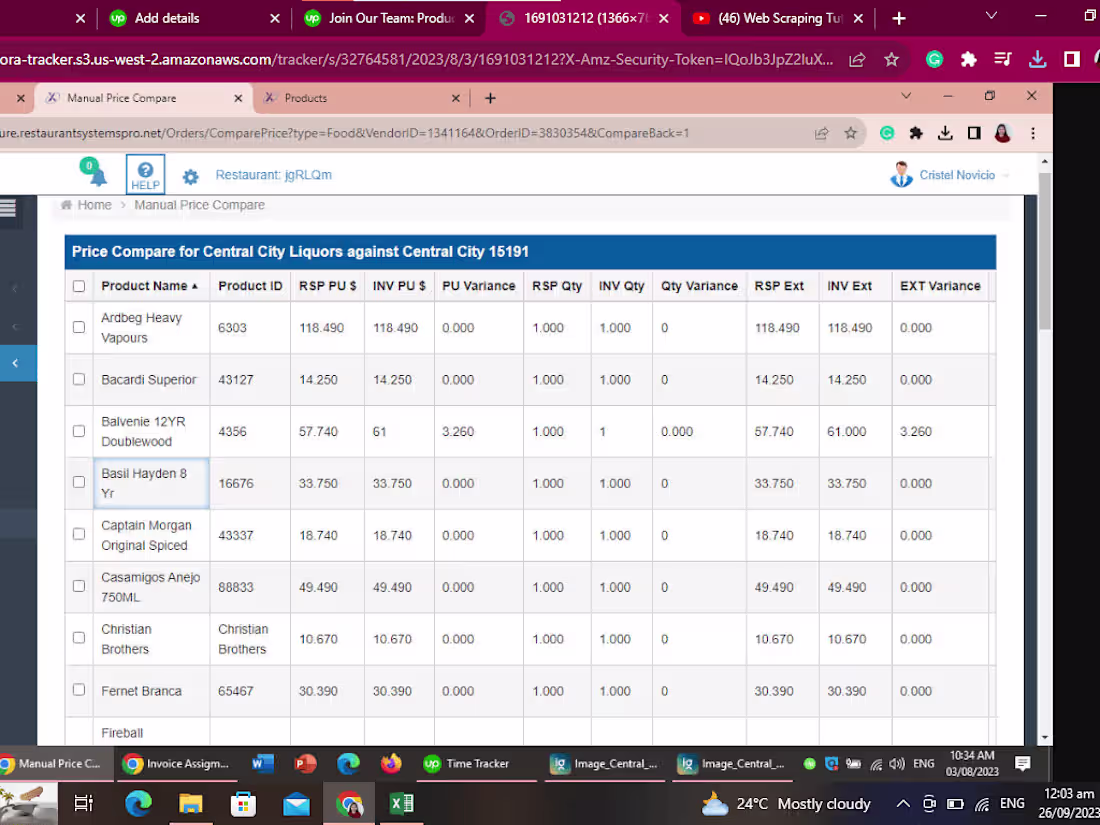The width and height of the screenshot is (1100, 825).
Task: Bookmark the page with outer star icon
Action: tap(892, 60)
